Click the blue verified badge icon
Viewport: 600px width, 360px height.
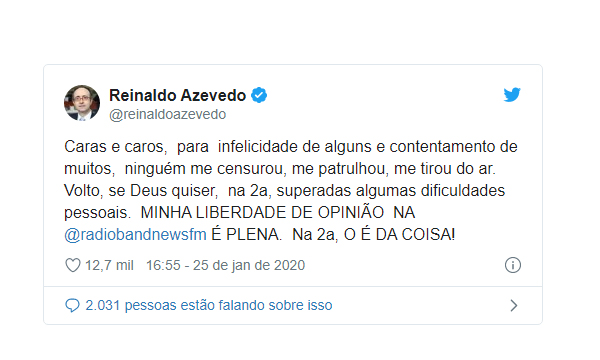[259, 95]
